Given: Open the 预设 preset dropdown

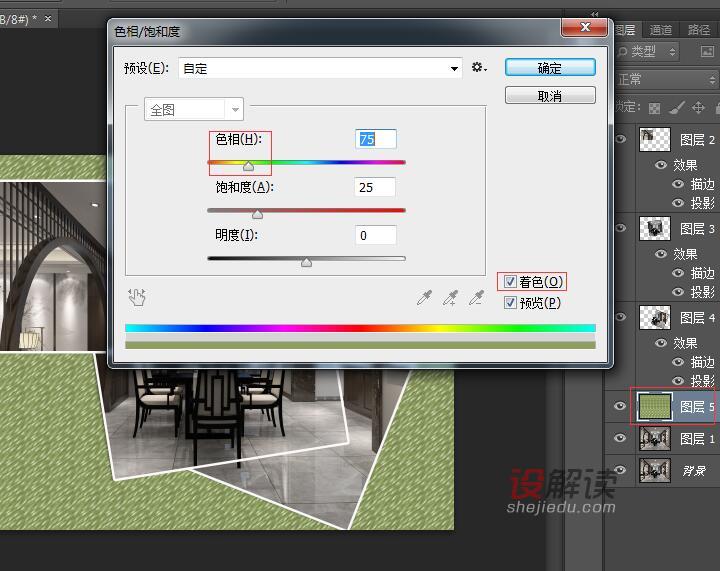Looking at the screenshot, I should pos(320,68).
